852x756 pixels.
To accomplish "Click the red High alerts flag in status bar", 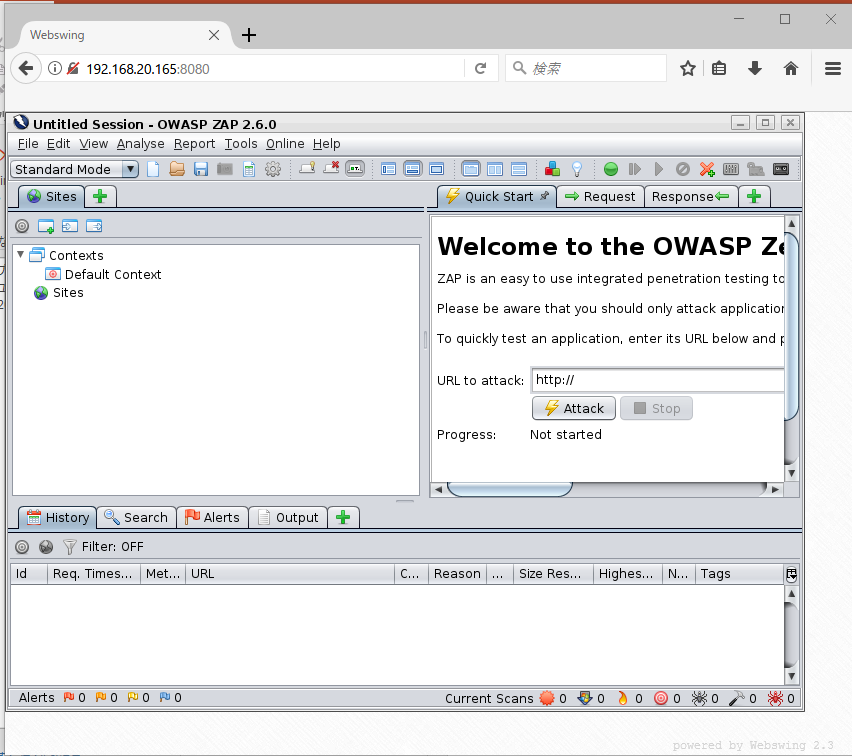I will tap(68, 697).
